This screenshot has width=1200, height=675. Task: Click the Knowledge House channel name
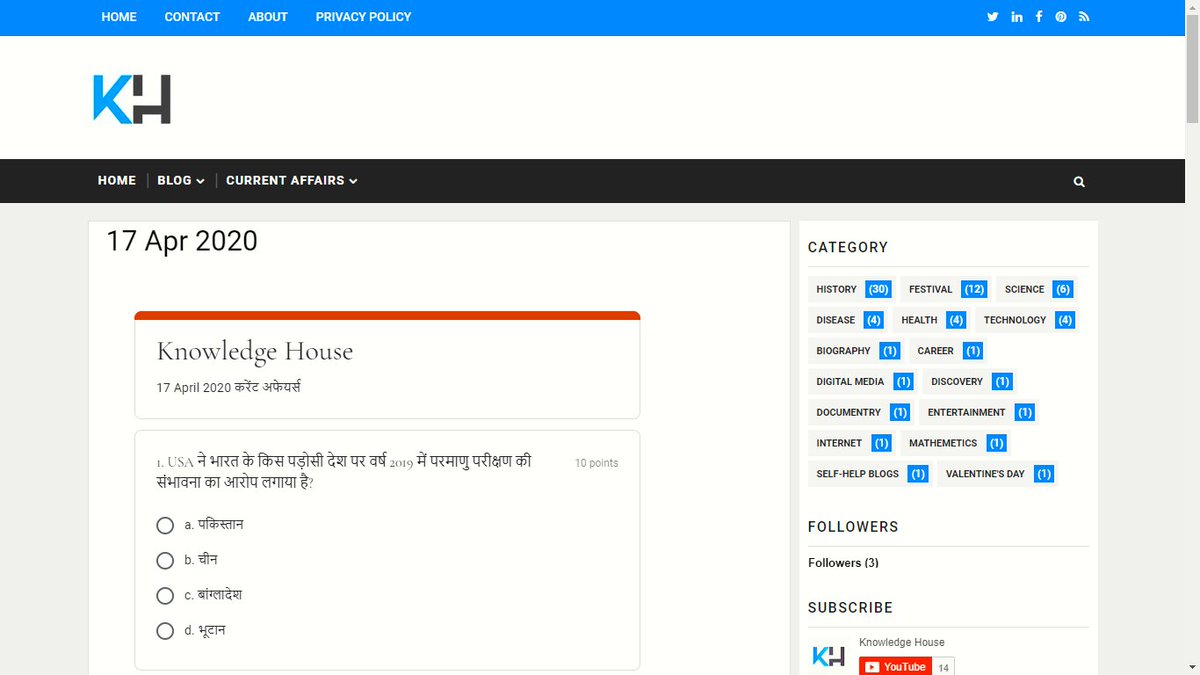(901, 642)
